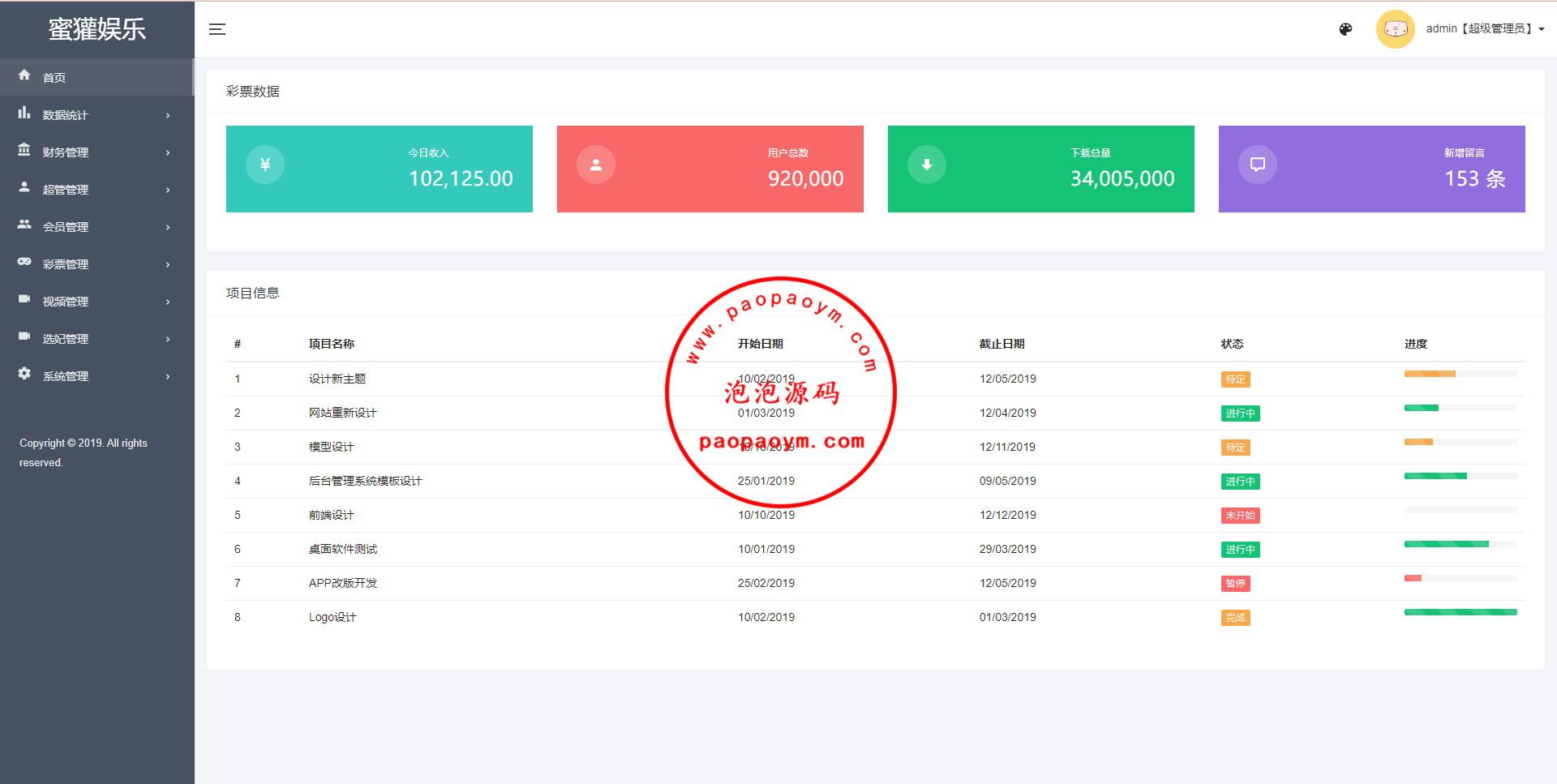The height and width of the screenshot is (784, 1557).
Task: Click the download icon on 下载总量 card
Action: click(927, 165)
